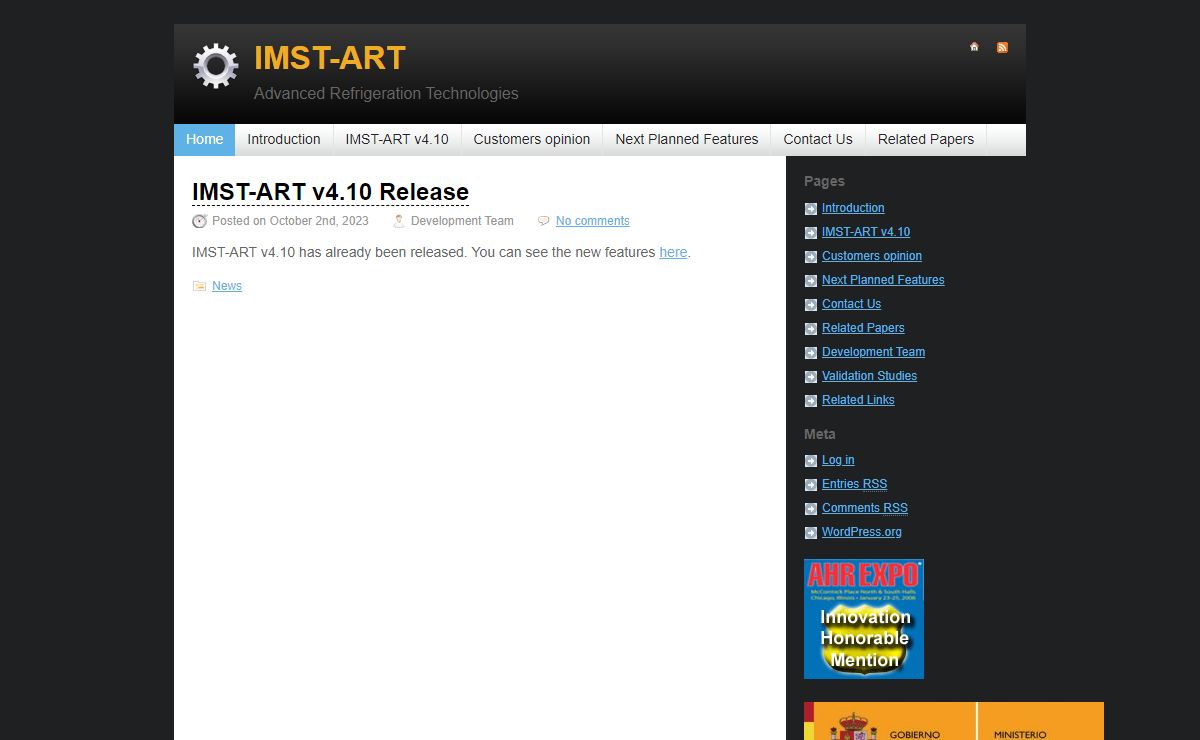This screenshot has height=740, width=1200.
Task: Click the arrow bullet beside sidebar Next Planned Features
Action: [x=811, y=281]
